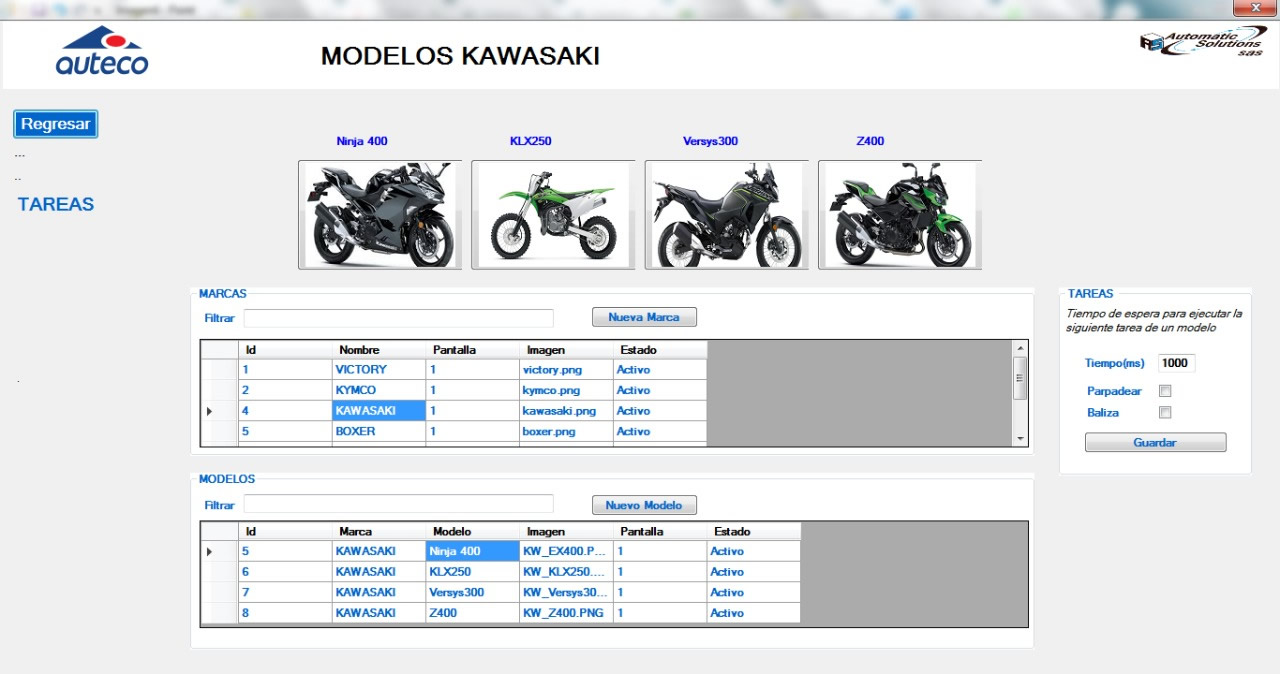1280x674 pixels.
Task: Click the Activo cell in the KLX250 row
Action: point(754,572)
